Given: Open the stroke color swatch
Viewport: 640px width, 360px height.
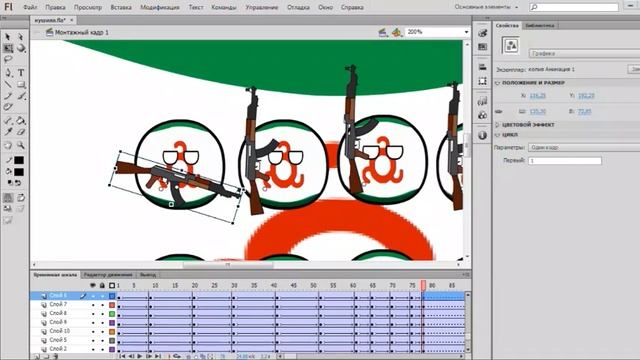Looking at the screenshot, I should click(18, 160).
